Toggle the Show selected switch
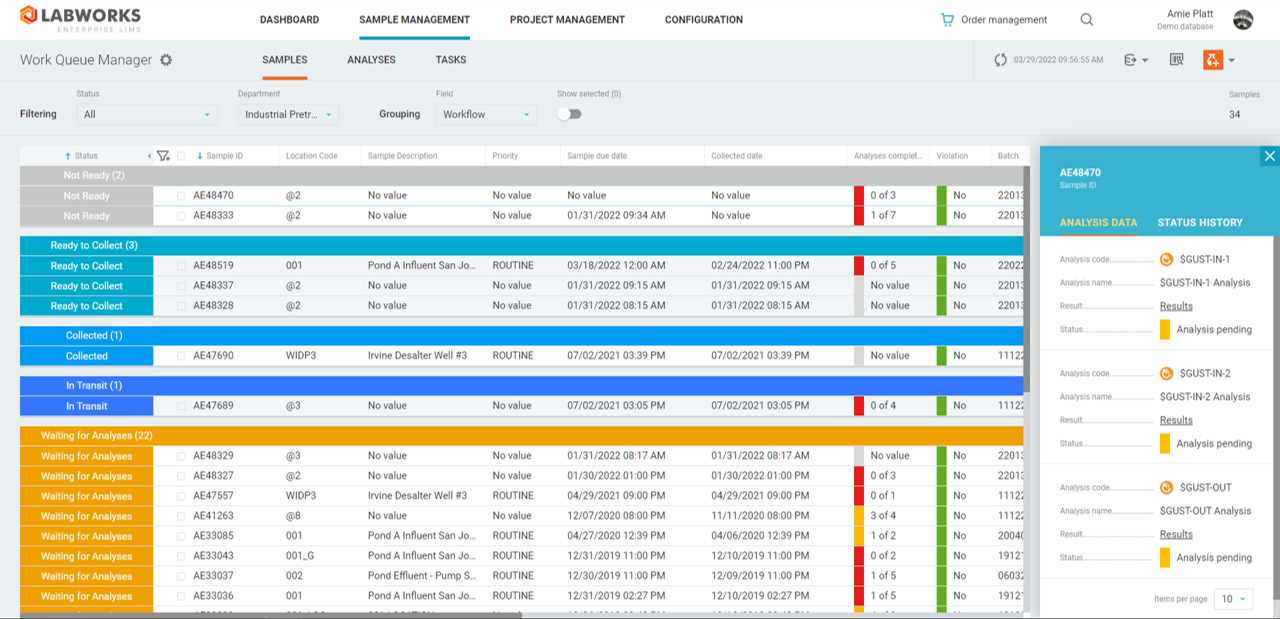1280x619 pixels. tap(569, 114)
